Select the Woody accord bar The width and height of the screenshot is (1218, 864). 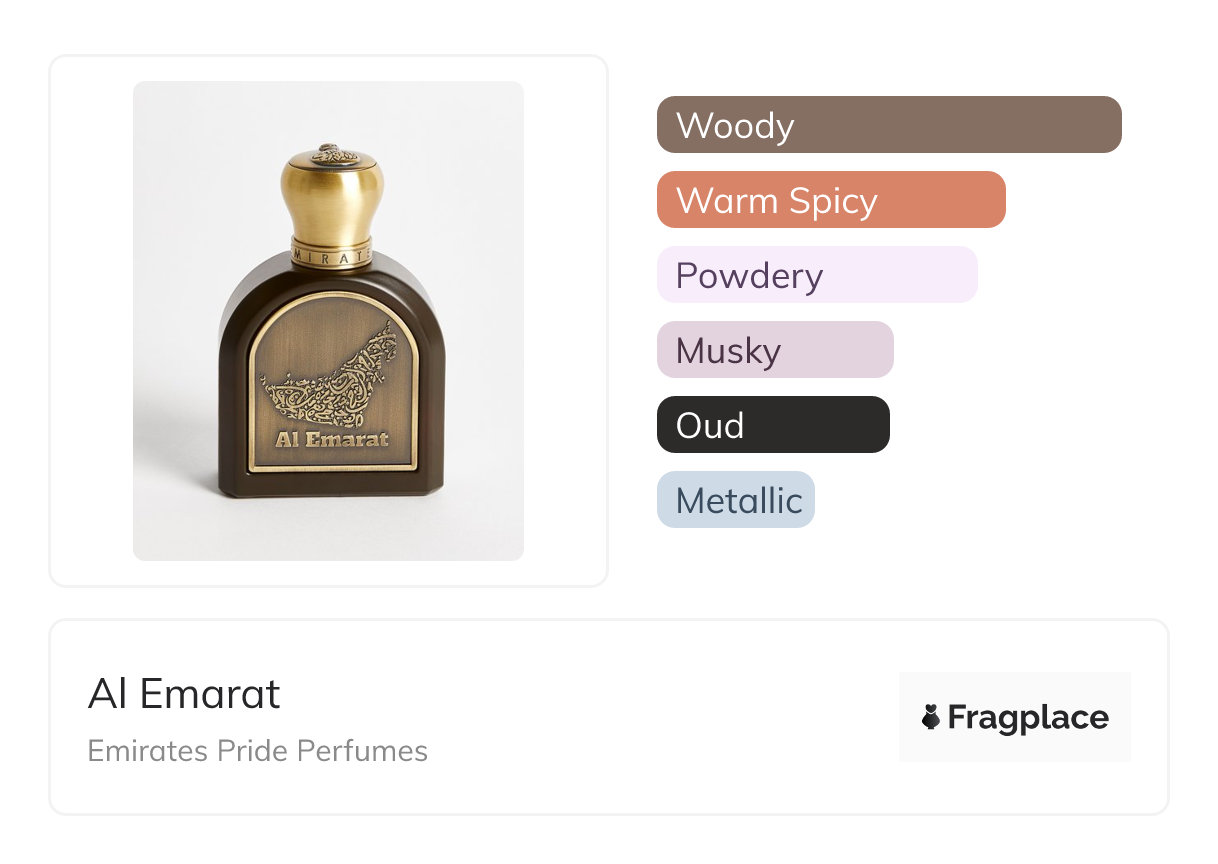tap(888, 125)
